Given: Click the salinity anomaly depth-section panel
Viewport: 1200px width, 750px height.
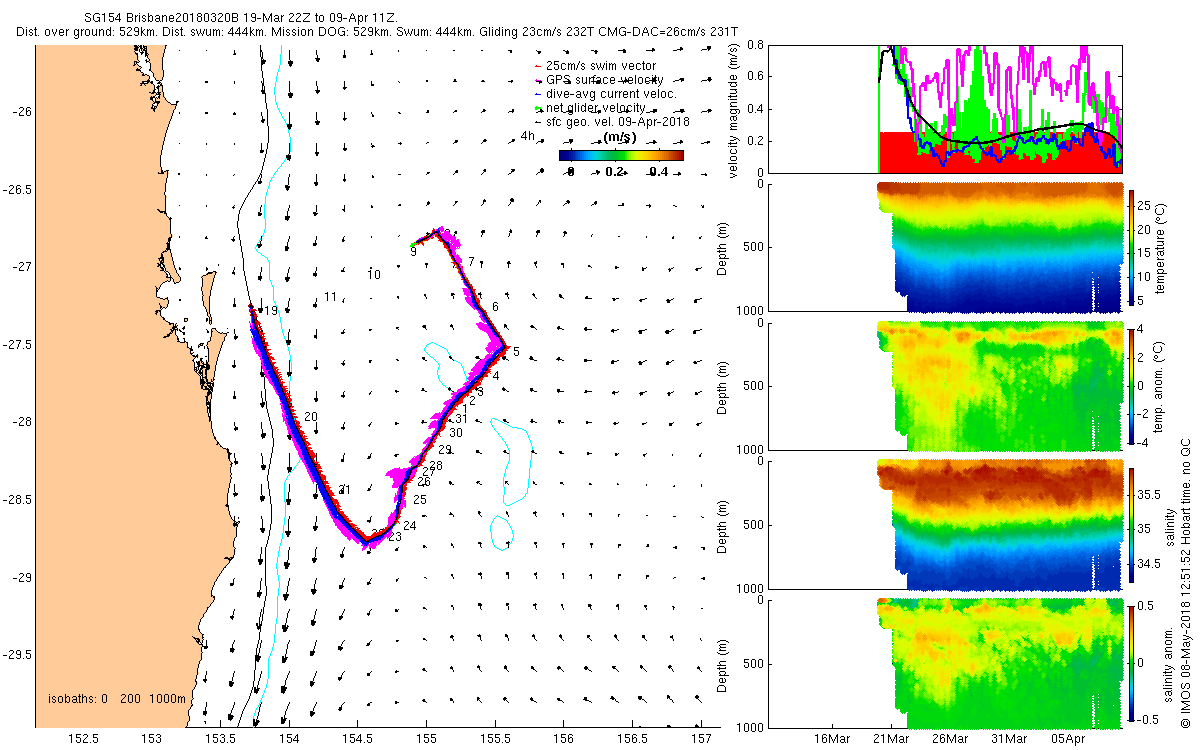Looking at the screenshot, I should [945, 662].
